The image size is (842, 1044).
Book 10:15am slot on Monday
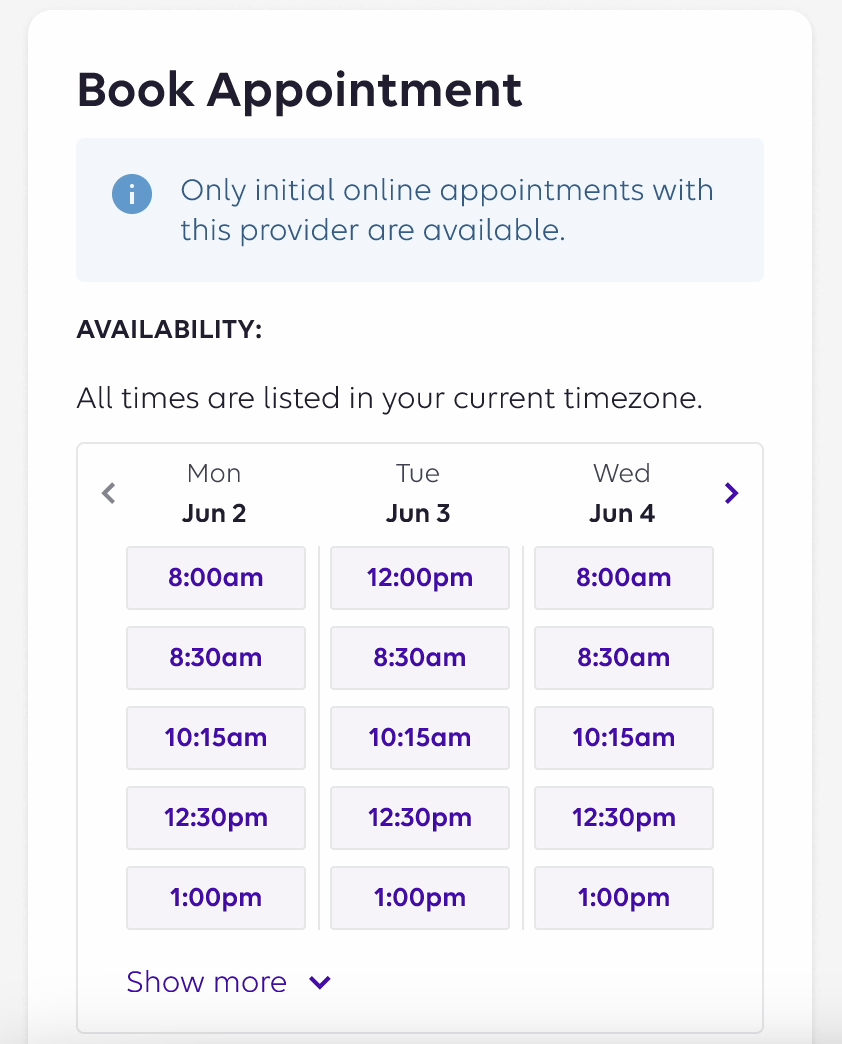216,738
